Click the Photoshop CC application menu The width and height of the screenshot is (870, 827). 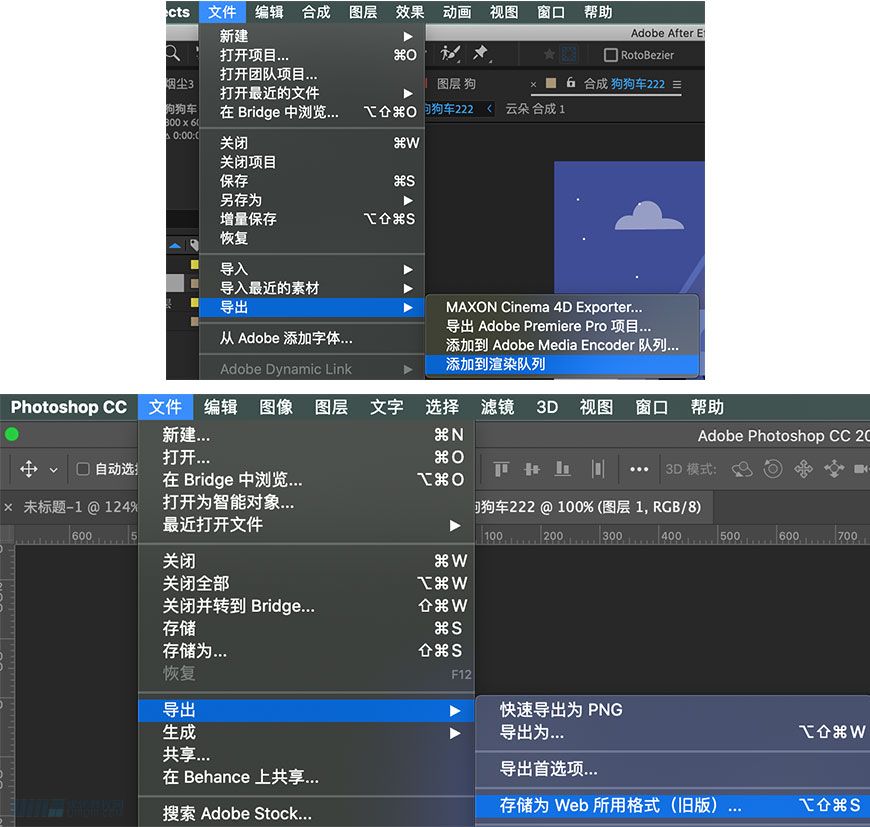tap(69, 407)
